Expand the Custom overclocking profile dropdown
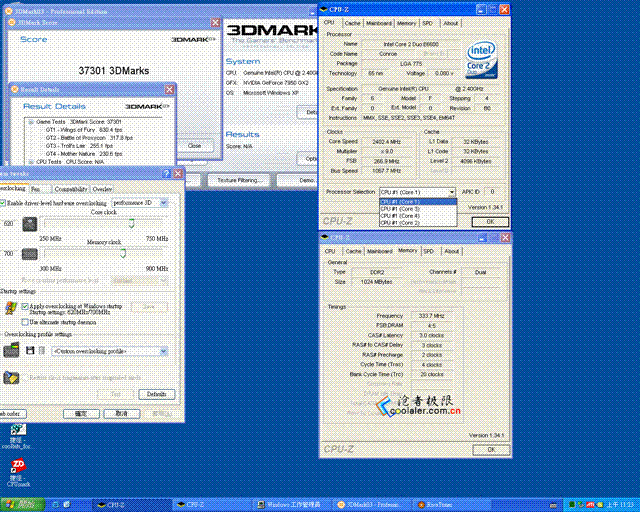 click(109, 351)
